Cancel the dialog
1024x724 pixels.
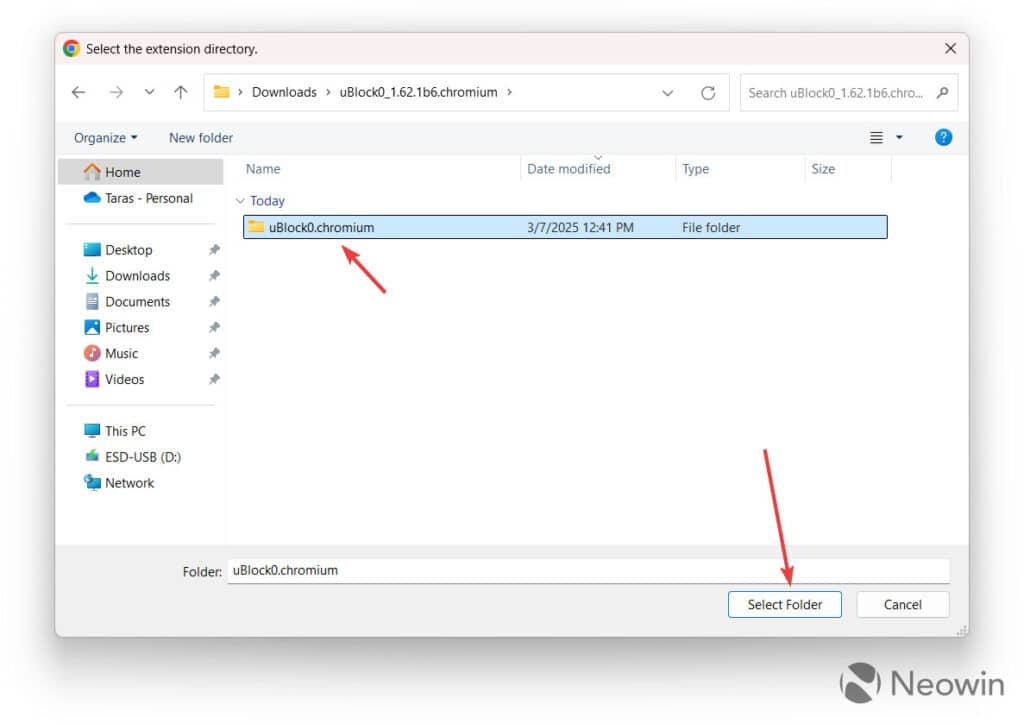903,605
